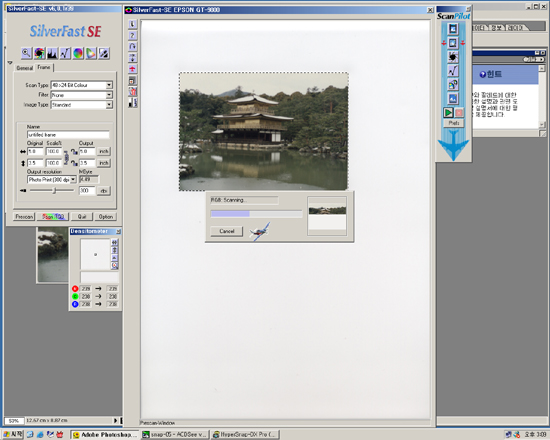Image resolution: width=550 pixels, height=440 pixels.
Task: Switch to the General tab in SilverFast
Action: [25, 68]
